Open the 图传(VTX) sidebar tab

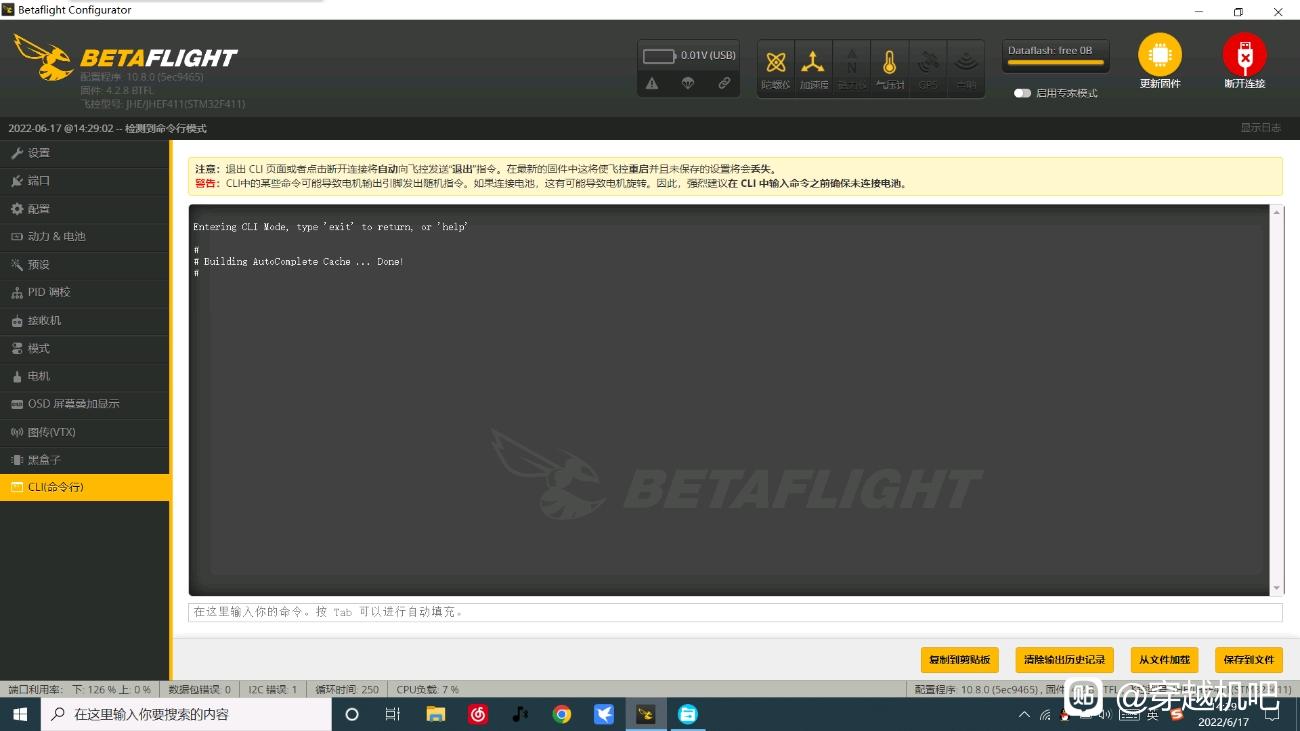(85, 432)
